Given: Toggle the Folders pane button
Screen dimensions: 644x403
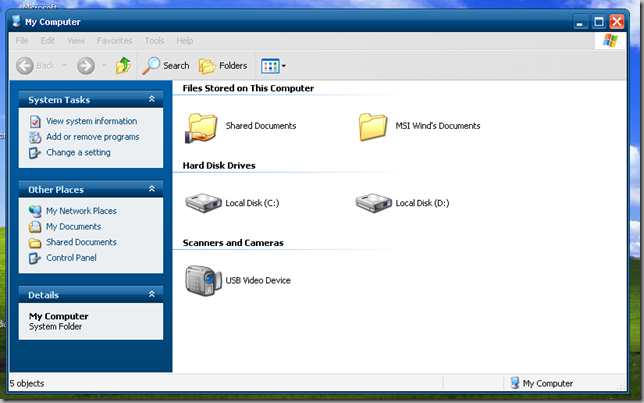Looking at the screenshot, I should coord(223,66).
